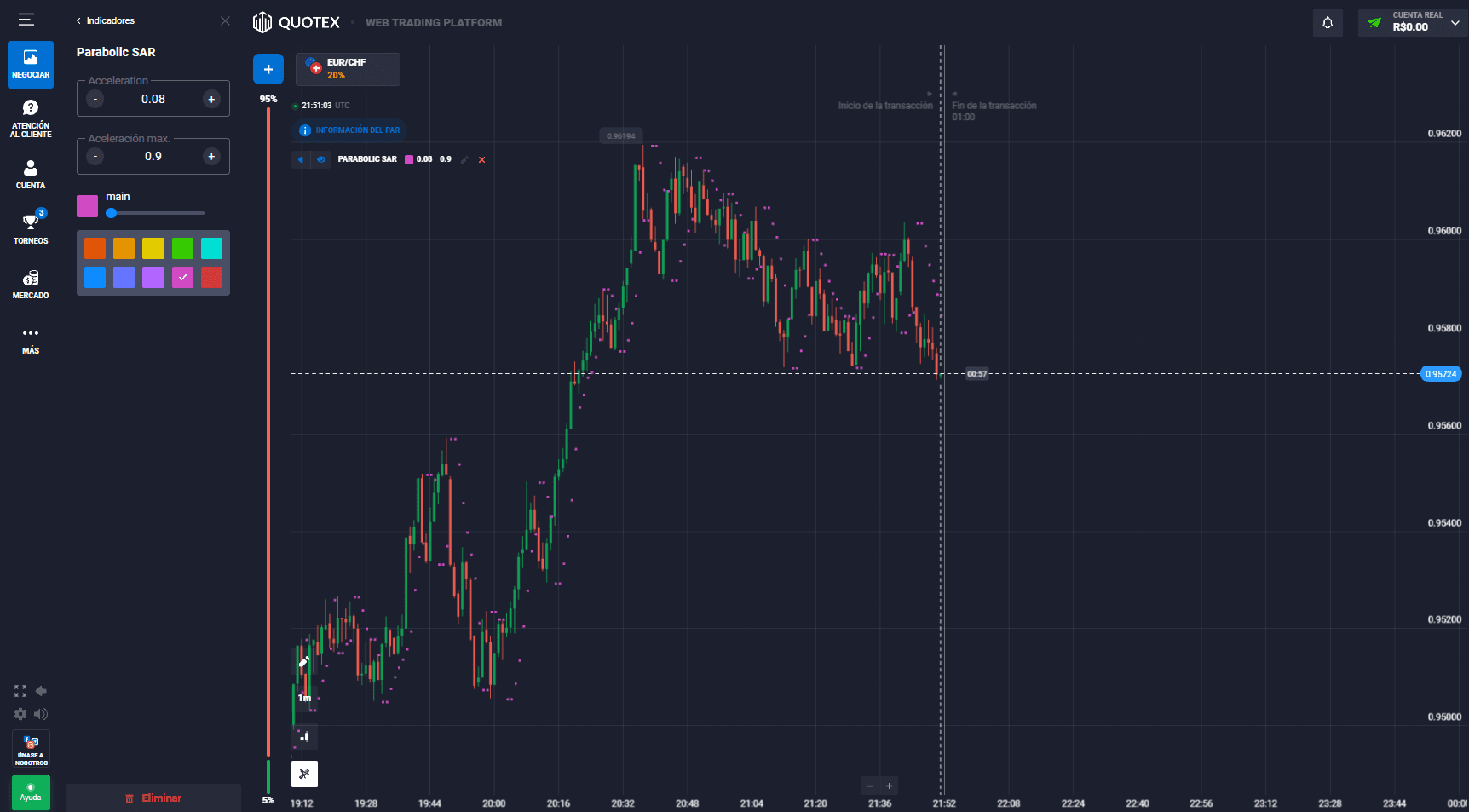Image resolution: width=1469 pixels, height=812 pixels.
Task: Open the 1m timeframe selector
Action: [x=304, y=699]
